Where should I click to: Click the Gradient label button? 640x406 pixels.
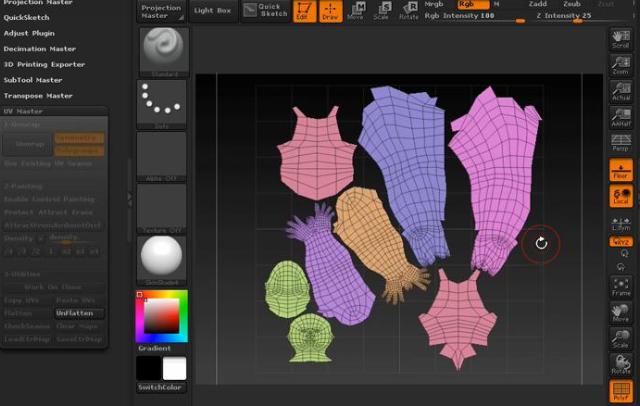155,348
